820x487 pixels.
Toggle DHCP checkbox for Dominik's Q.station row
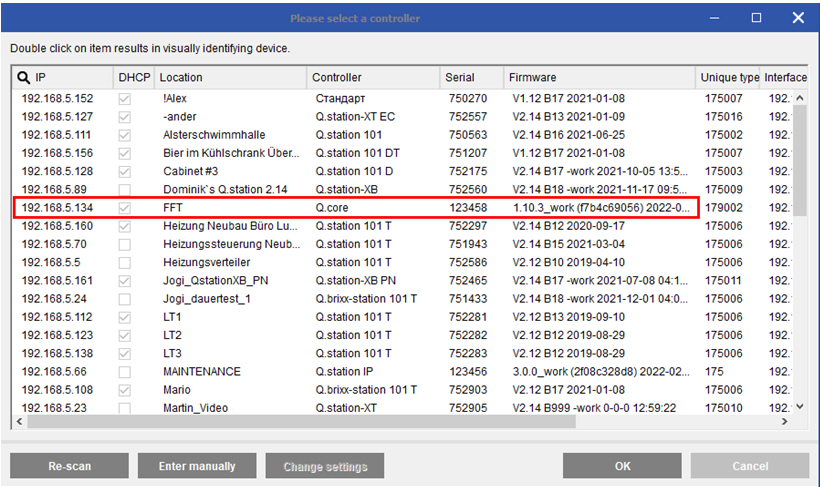pos(125,190)
